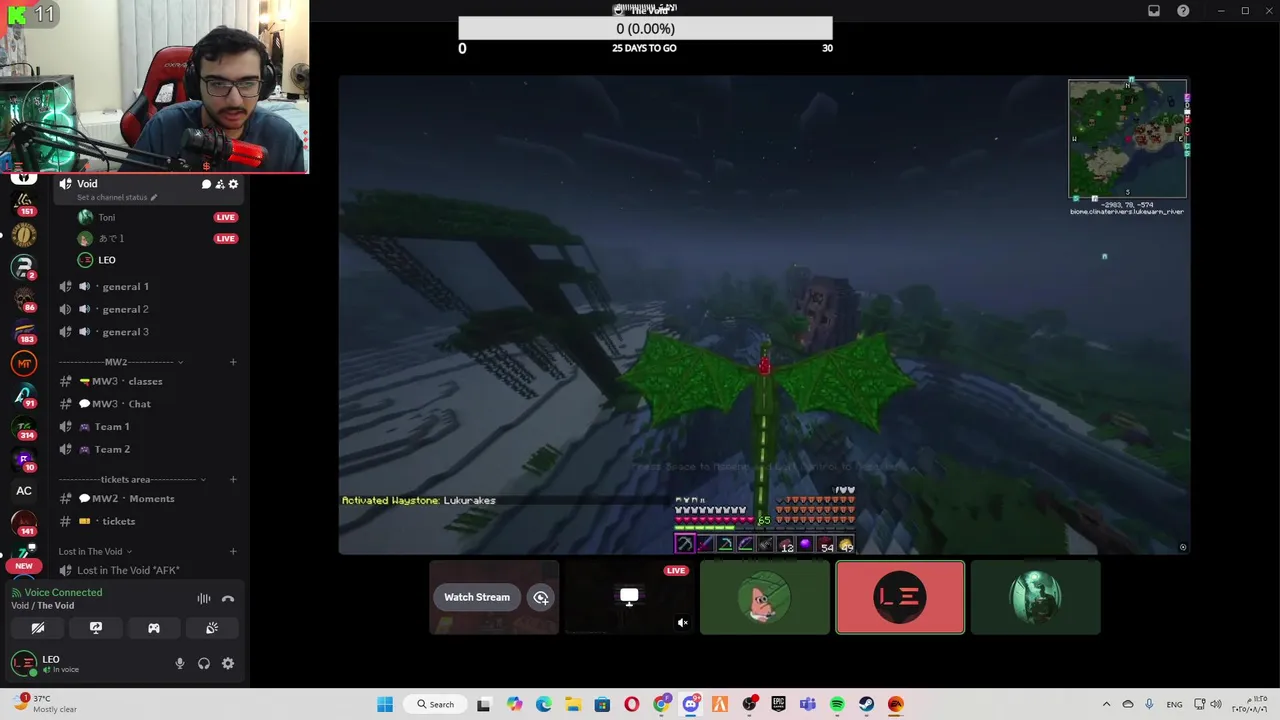Select the green avatar participant tile
The width and height of the screenshot is (1280, 720).
click(x=1035, y=597)
